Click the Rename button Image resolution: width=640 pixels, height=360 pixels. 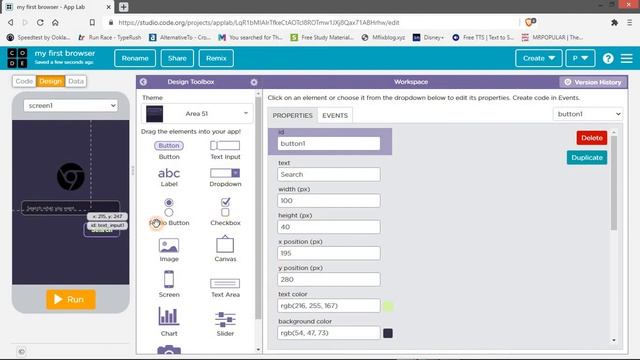[x=135, y=58]
